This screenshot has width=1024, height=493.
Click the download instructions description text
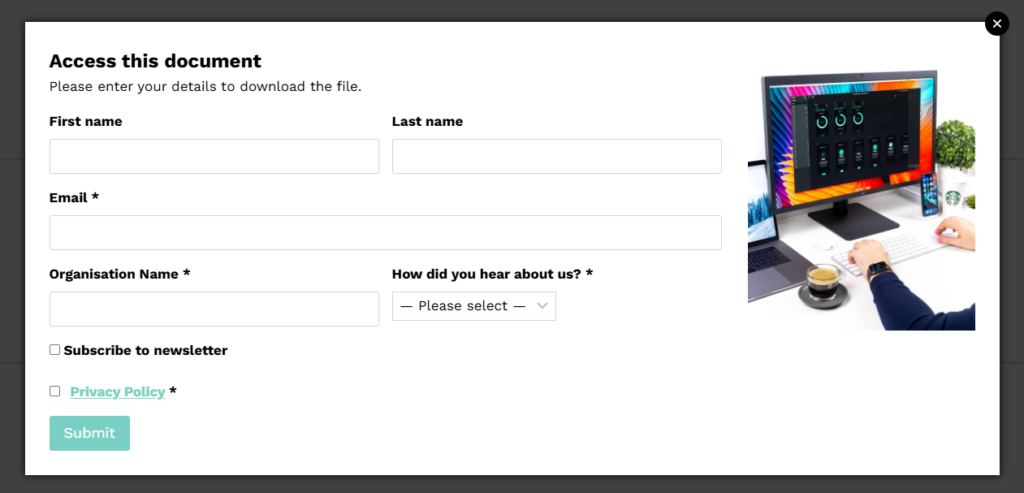pyautogui.click(x=206, y=86)
